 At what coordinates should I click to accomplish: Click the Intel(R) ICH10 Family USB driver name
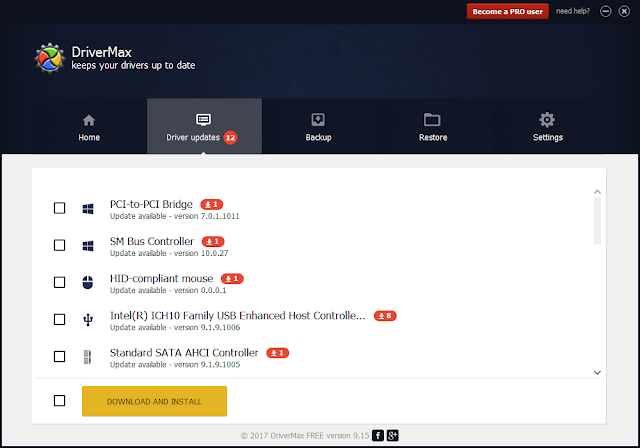tap(238, 315)
